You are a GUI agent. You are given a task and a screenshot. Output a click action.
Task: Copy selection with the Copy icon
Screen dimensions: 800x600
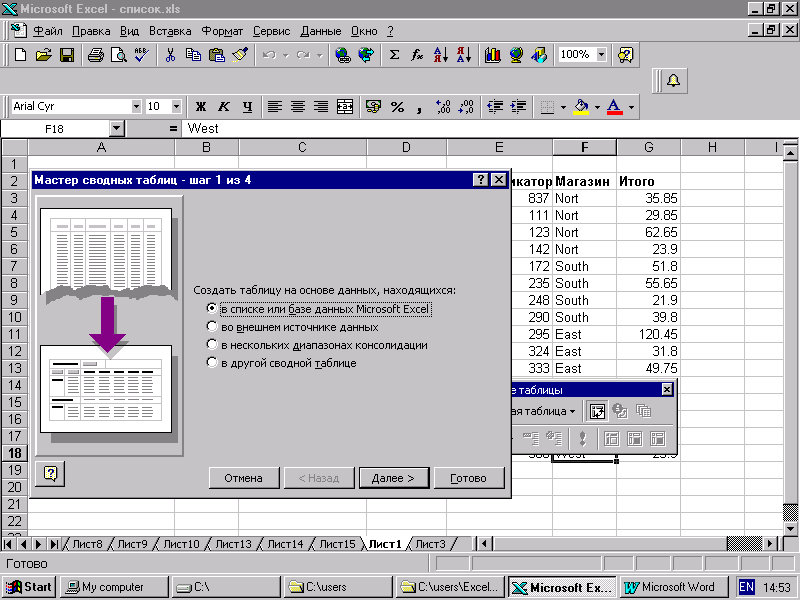coord(193,55)
